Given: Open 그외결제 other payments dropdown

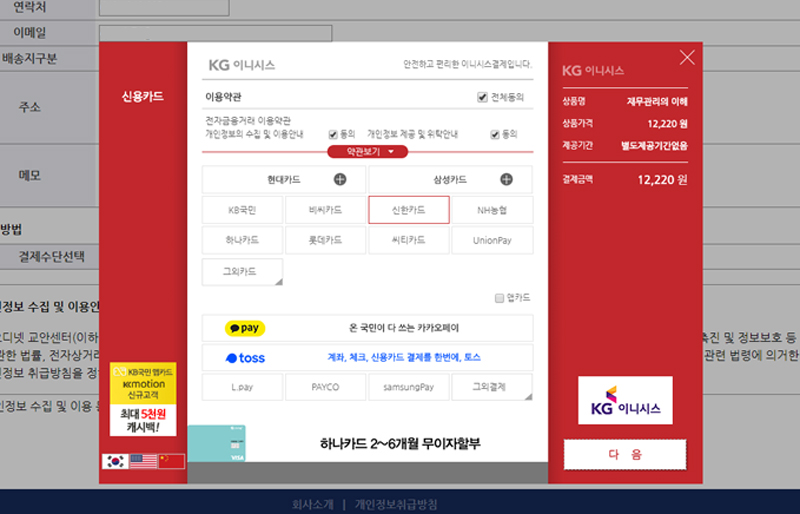Looking at the screenshot, I should (x=492, y=387).
